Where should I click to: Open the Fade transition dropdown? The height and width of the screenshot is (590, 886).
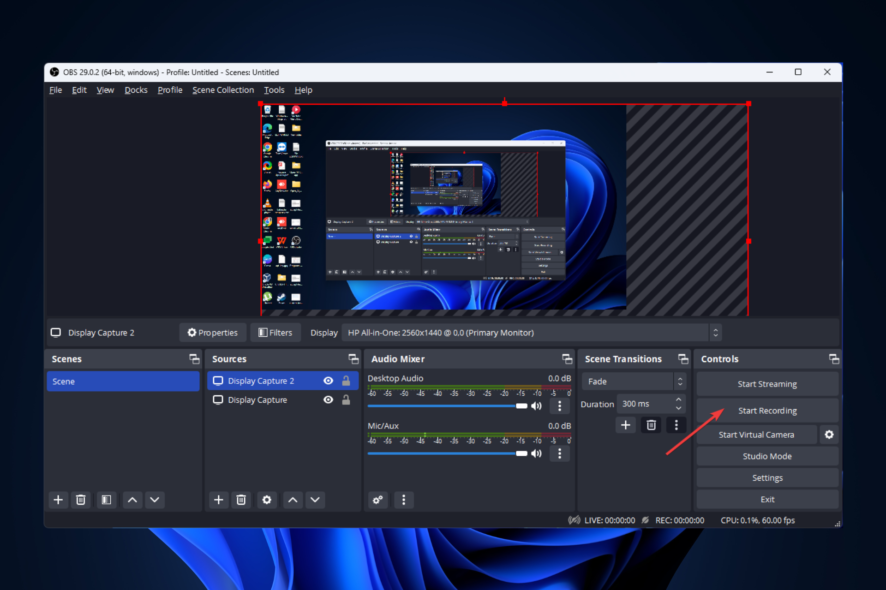(x=632, y=381)
